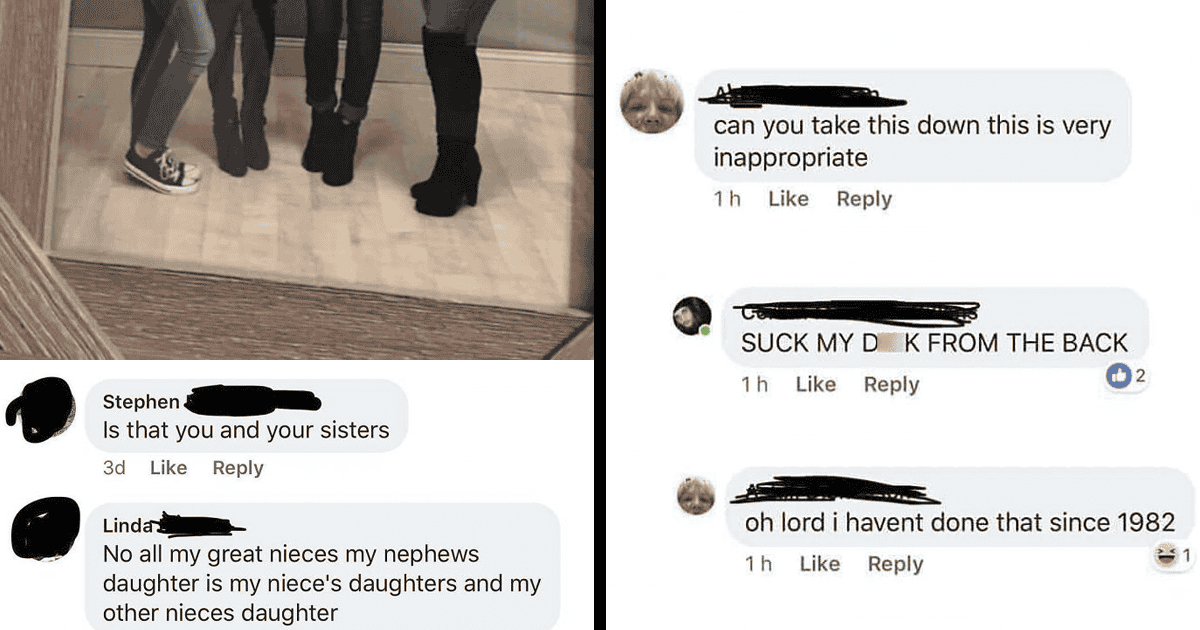Click the 1h timestamp under 'since 1982'
Image resolution: width=1200 pixels, height=630 pixels.
758,564
